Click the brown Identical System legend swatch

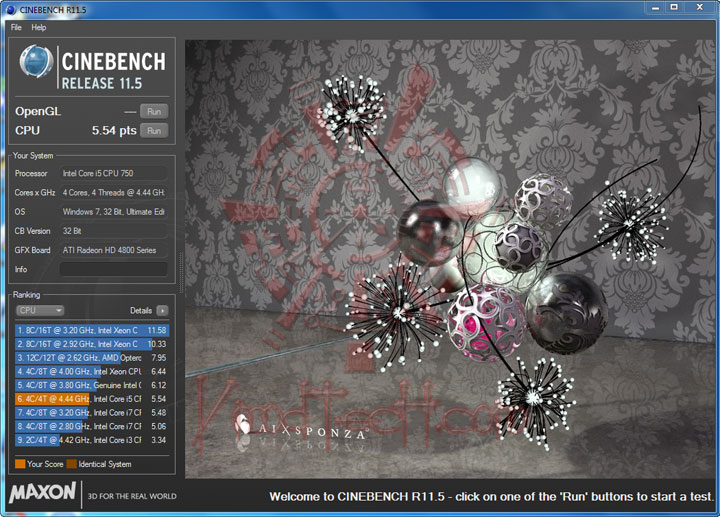tap(72, 464)
